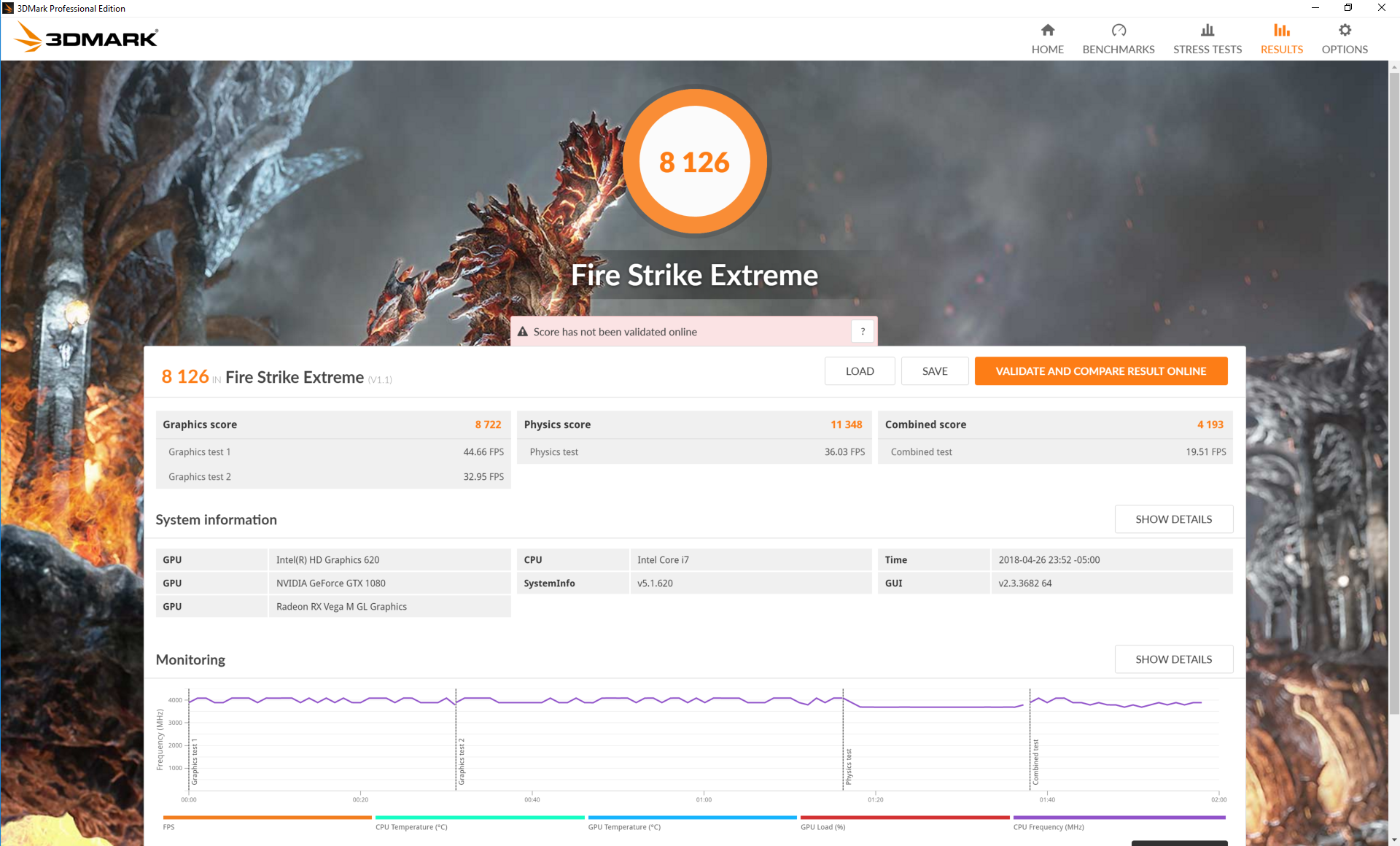Expand System information with Show Details
The image size is (1400, 846).
pos(1173,519)
